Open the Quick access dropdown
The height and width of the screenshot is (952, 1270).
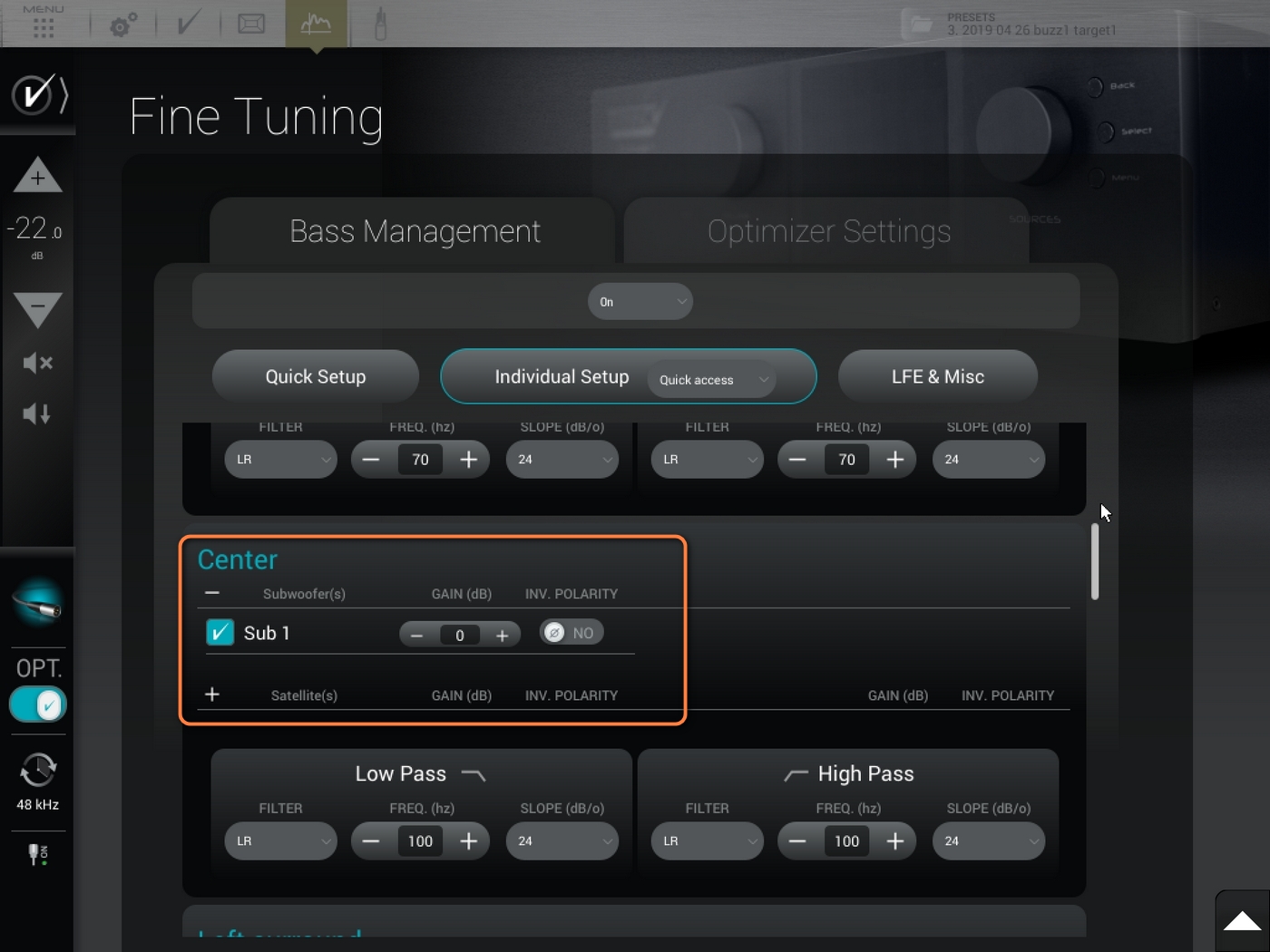[x=711, y=380]
